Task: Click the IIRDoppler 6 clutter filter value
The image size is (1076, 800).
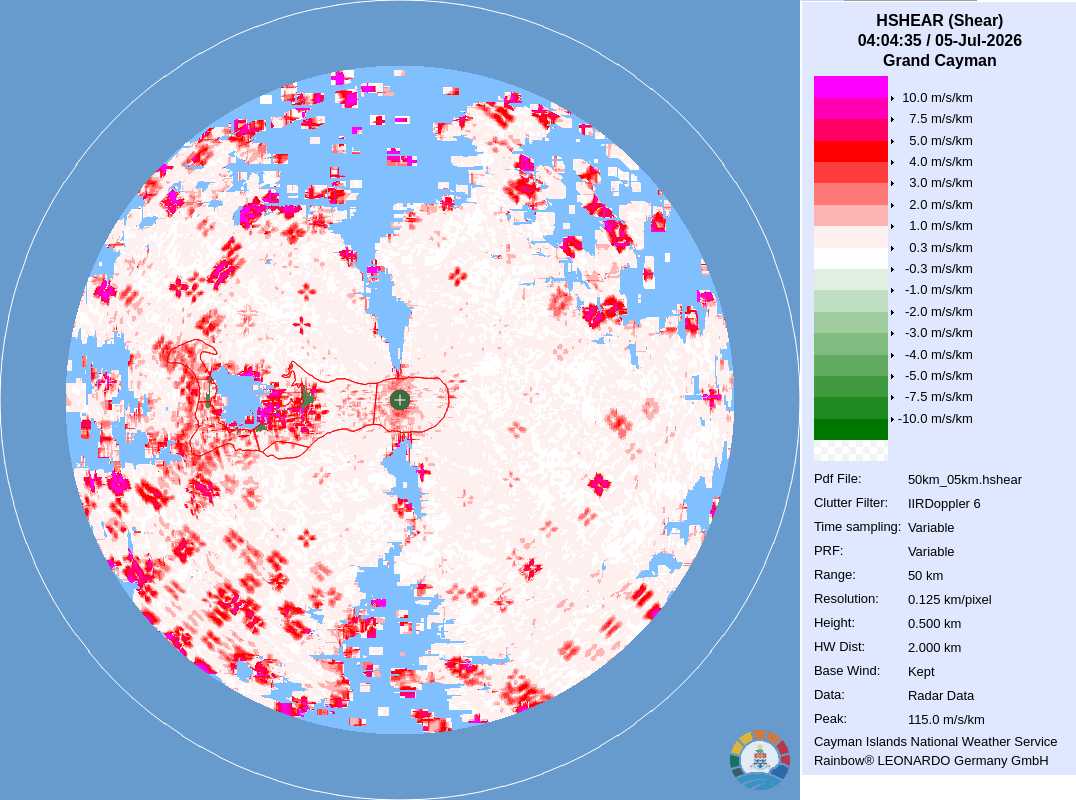Action: (944, 504)
